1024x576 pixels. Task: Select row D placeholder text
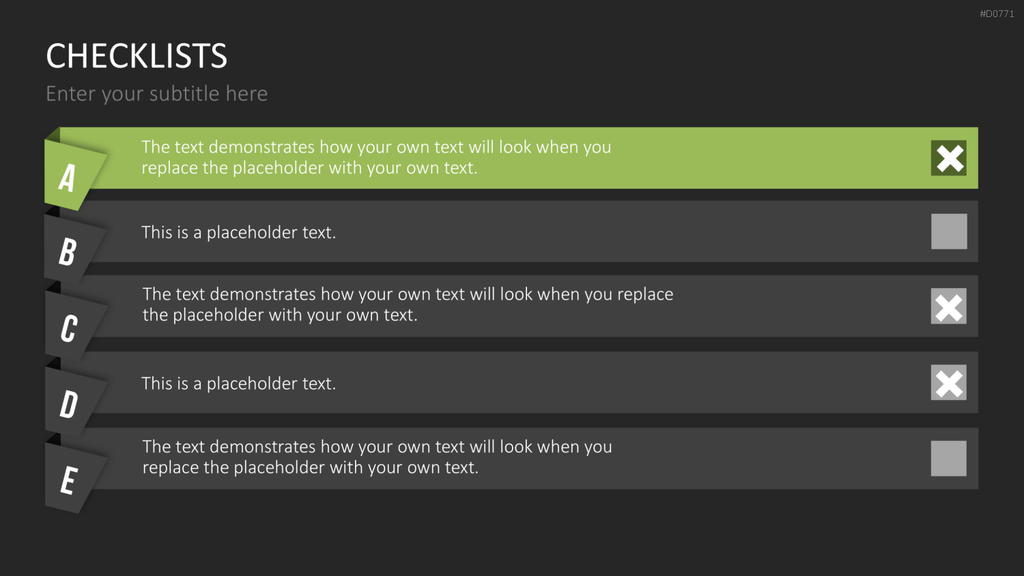238,383
